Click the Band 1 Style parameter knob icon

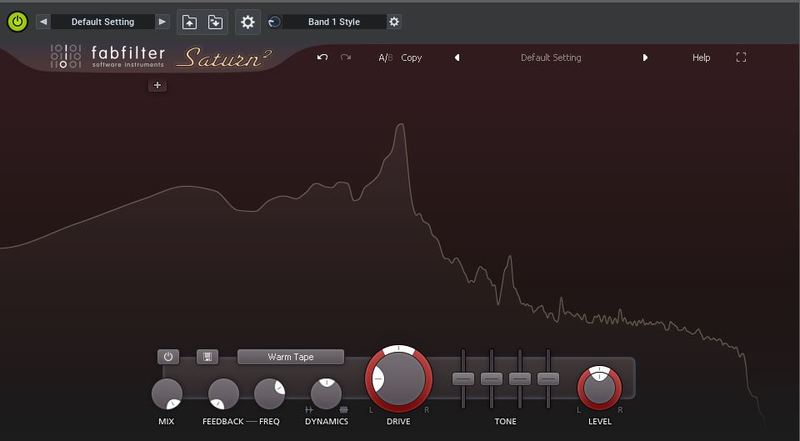(274, 22)
